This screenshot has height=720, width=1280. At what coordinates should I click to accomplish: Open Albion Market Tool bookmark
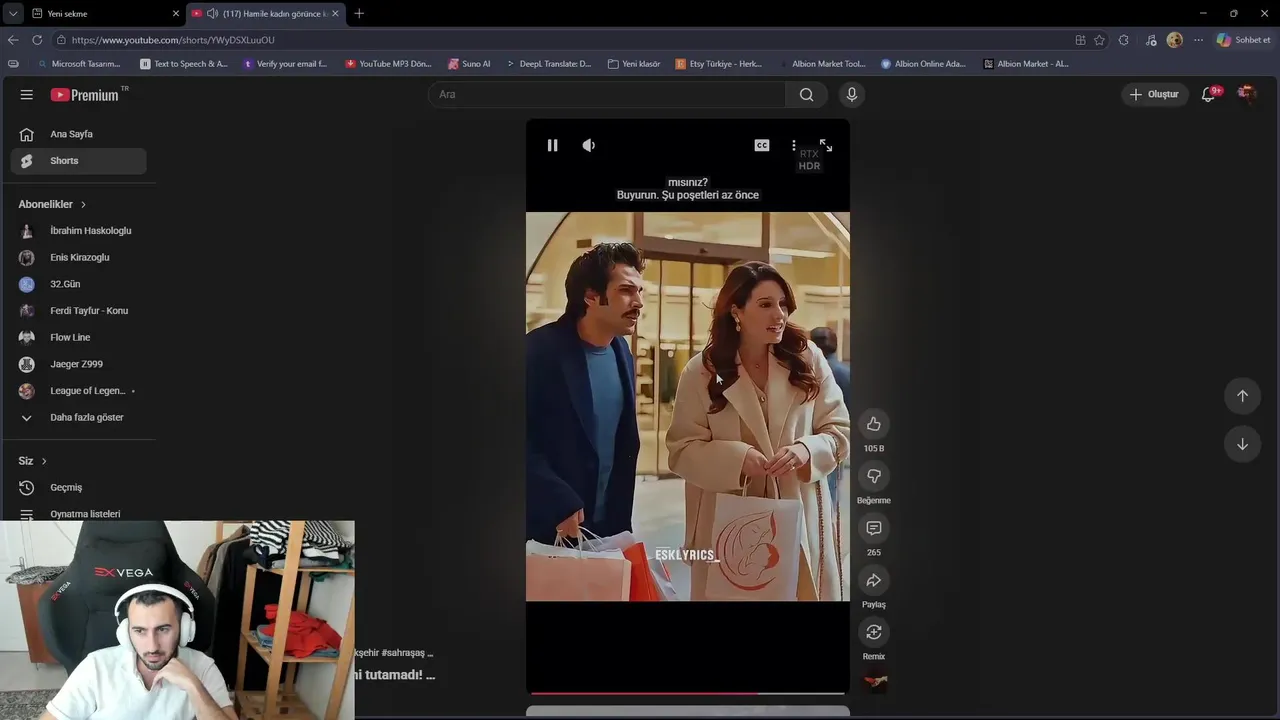822,64
